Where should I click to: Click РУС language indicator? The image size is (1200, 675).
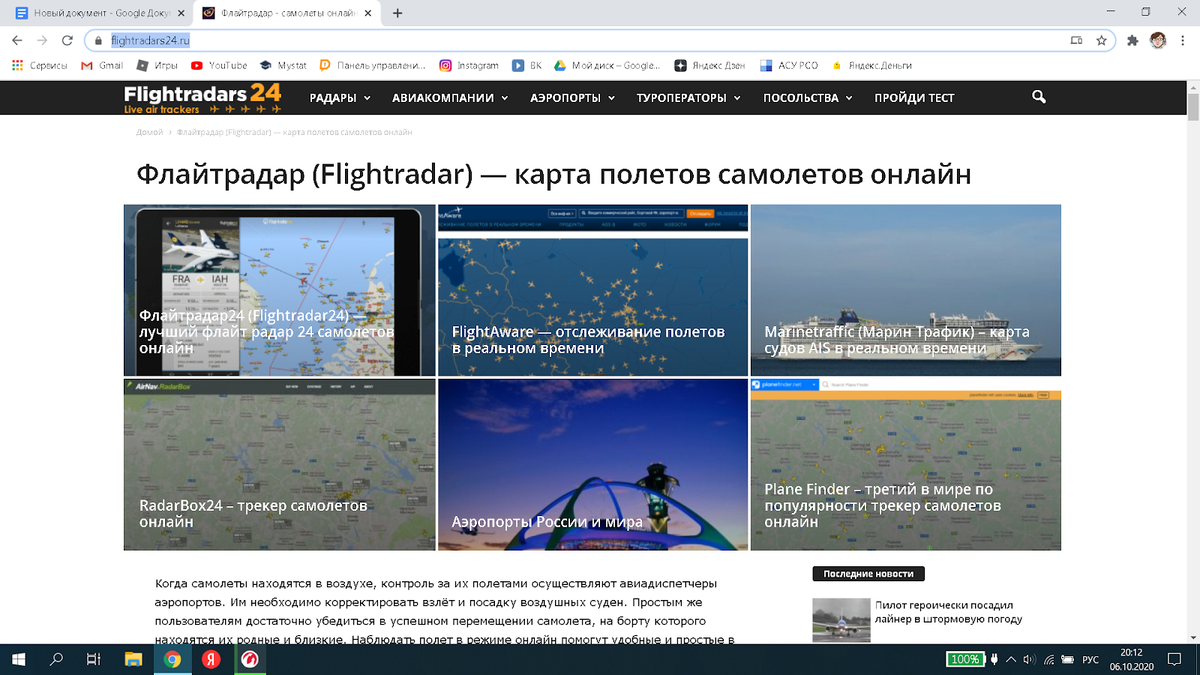point(1091,659)
